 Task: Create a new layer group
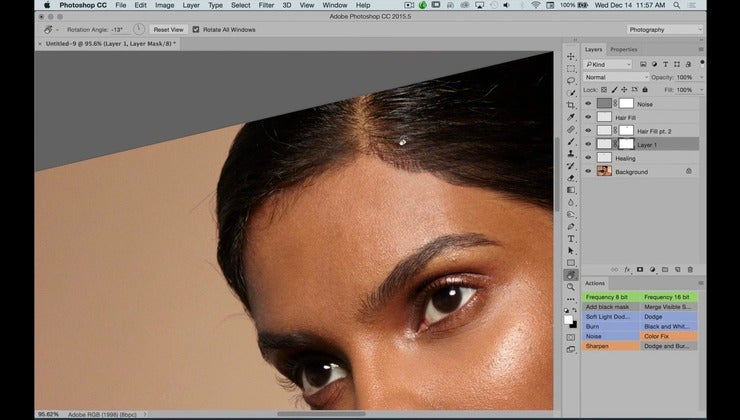click(665, 269)
